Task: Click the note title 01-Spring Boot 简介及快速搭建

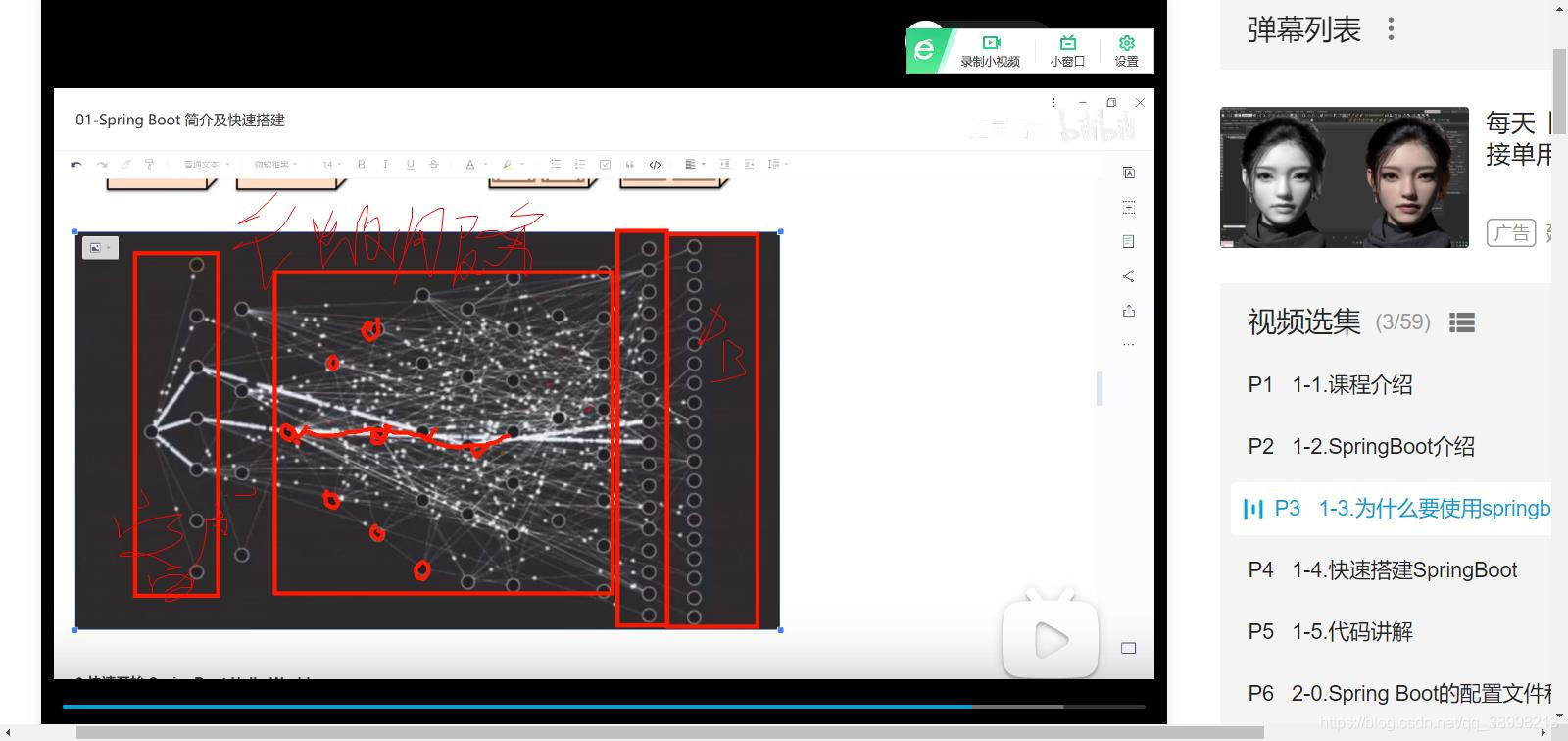Action: [180, 121]
